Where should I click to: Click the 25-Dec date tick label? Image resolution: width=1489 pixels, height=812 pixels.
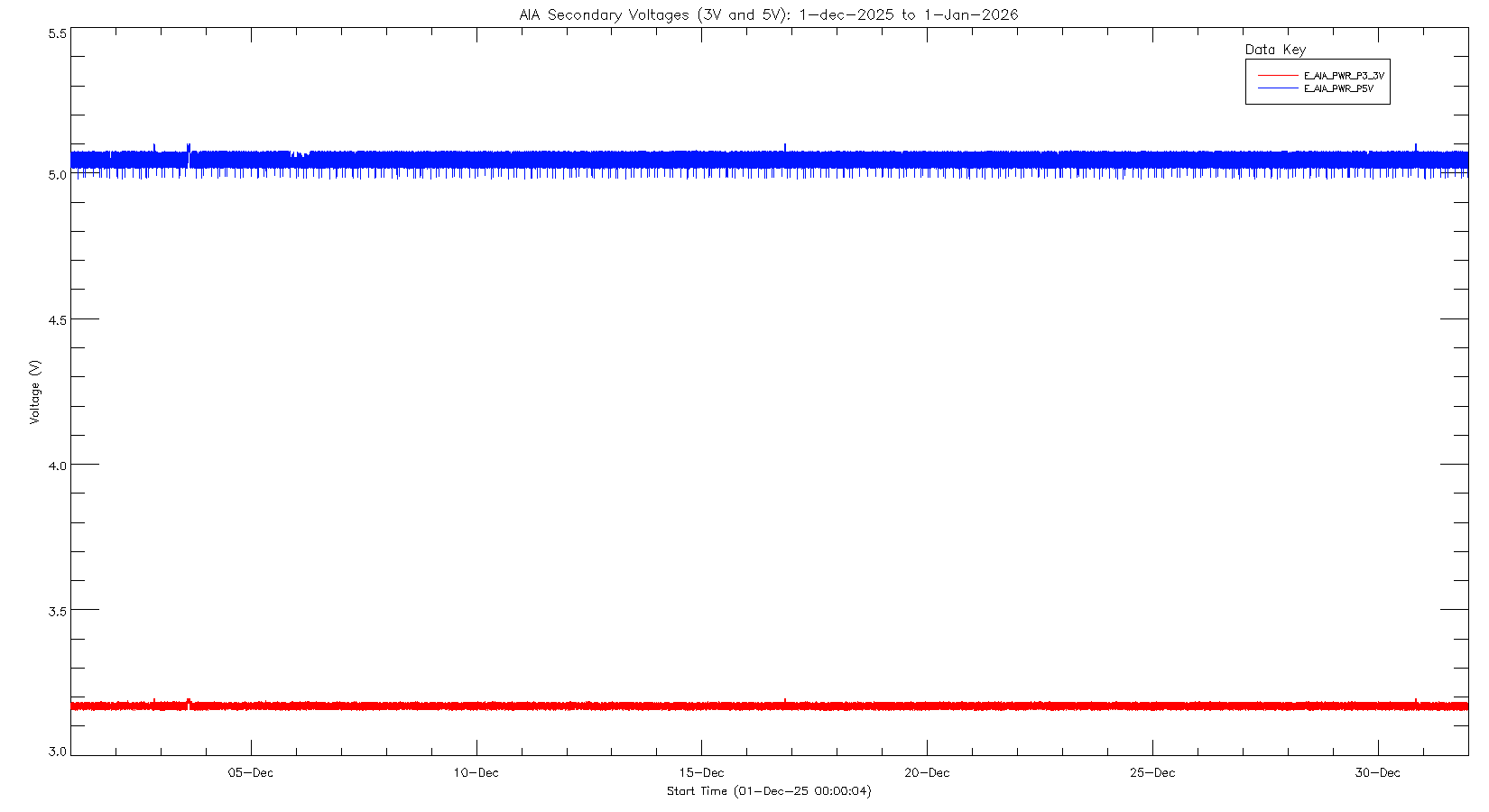pyautogui.click(x=1152, y=772)
